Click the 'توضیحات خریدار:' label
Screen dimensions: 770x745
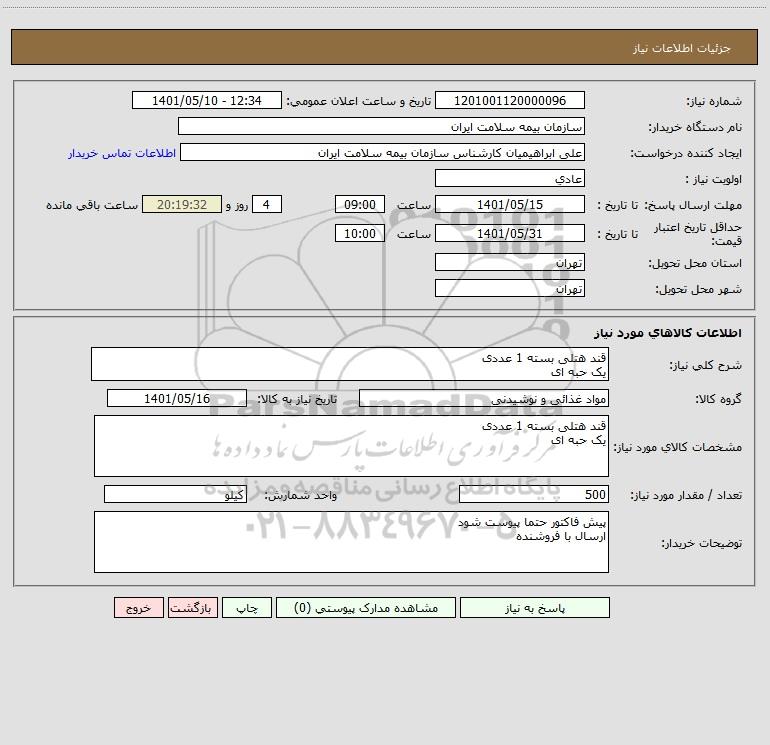tap(702, 543)
